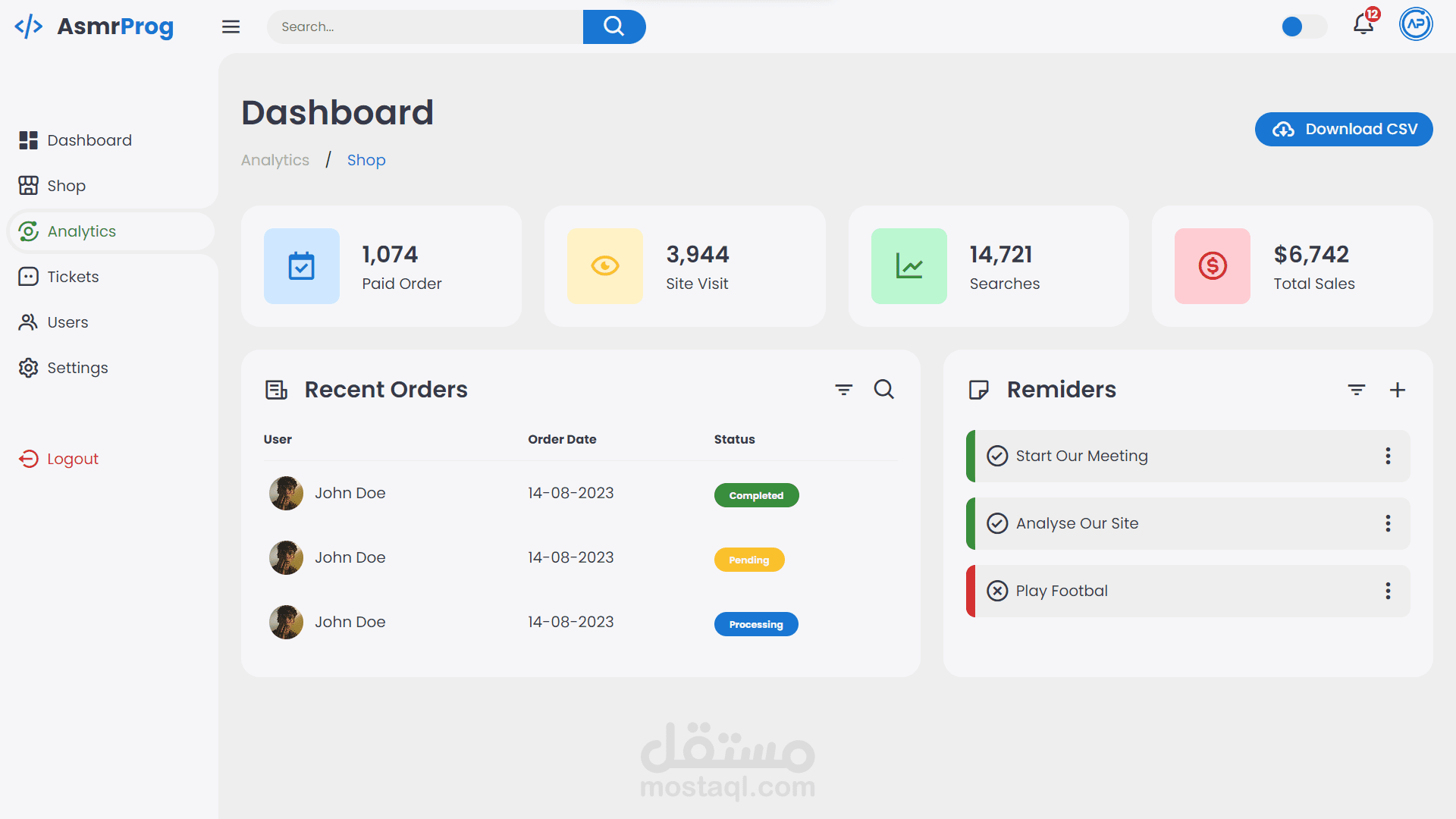Select Analytics in the sidebar
This screenshot has height=819, width=1456.
click(x=111, y=231)
